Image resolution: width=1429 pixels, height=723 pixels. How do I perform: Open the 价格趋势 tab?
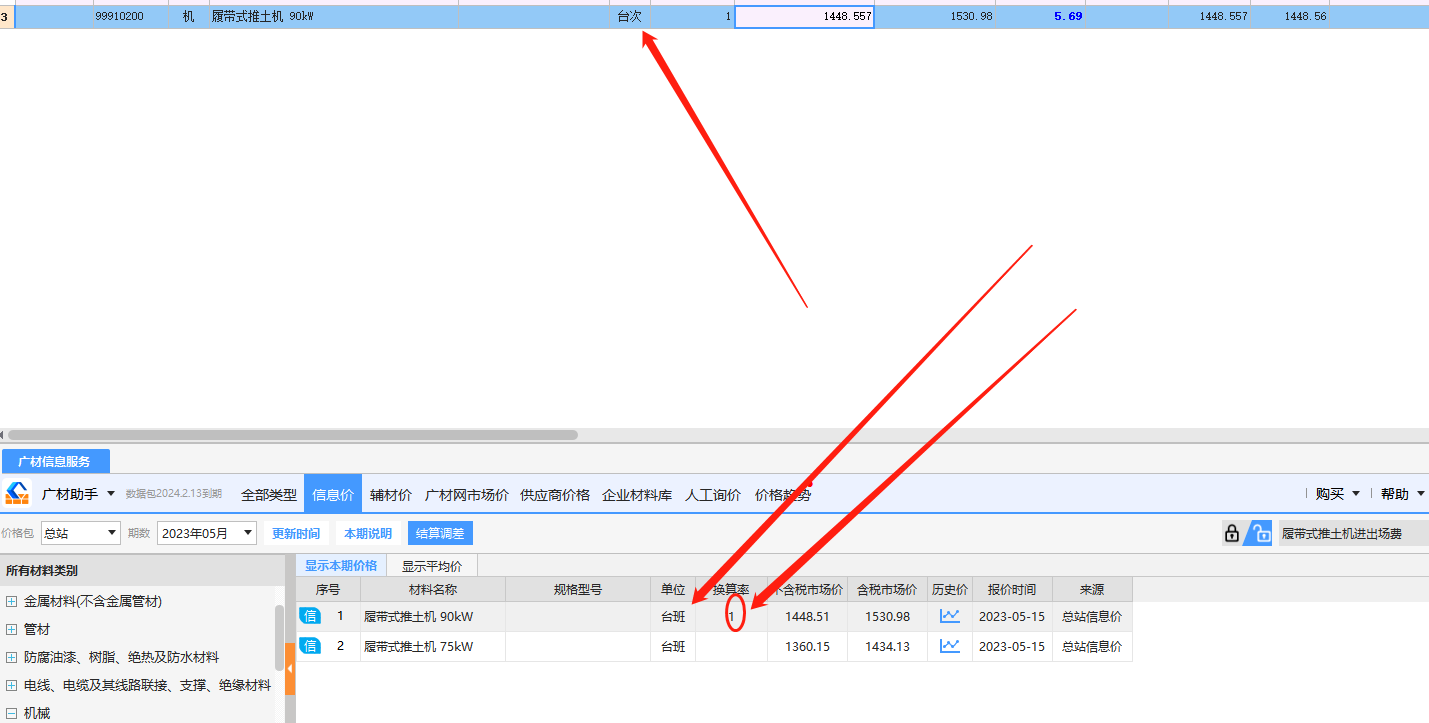tap(783, 494)
